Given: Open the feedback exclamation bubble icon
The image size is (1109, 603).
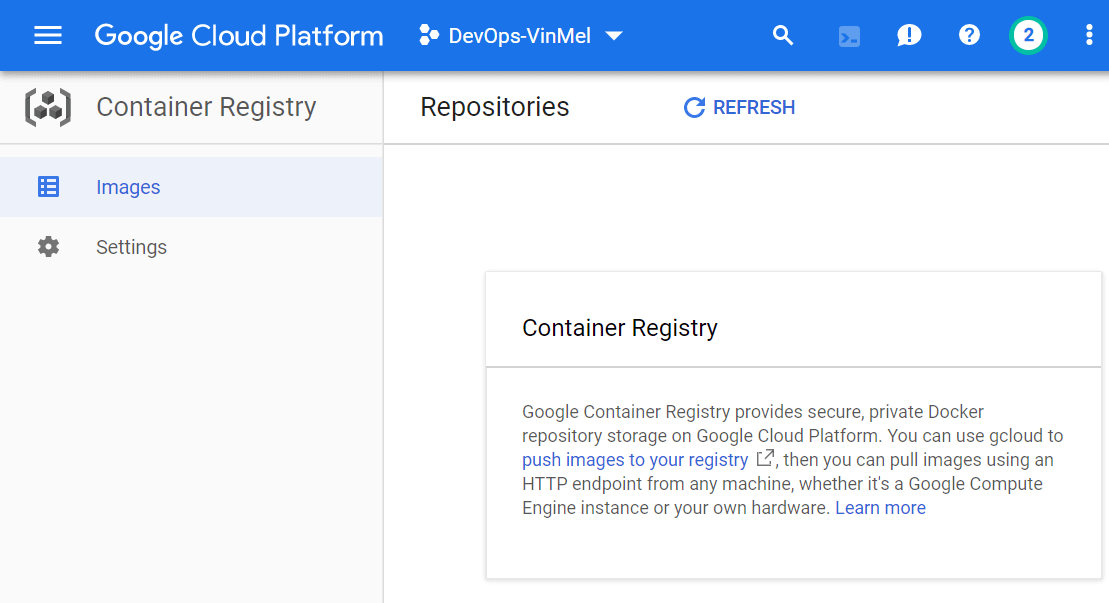Looking at the screenshot, I should [908, 36].
